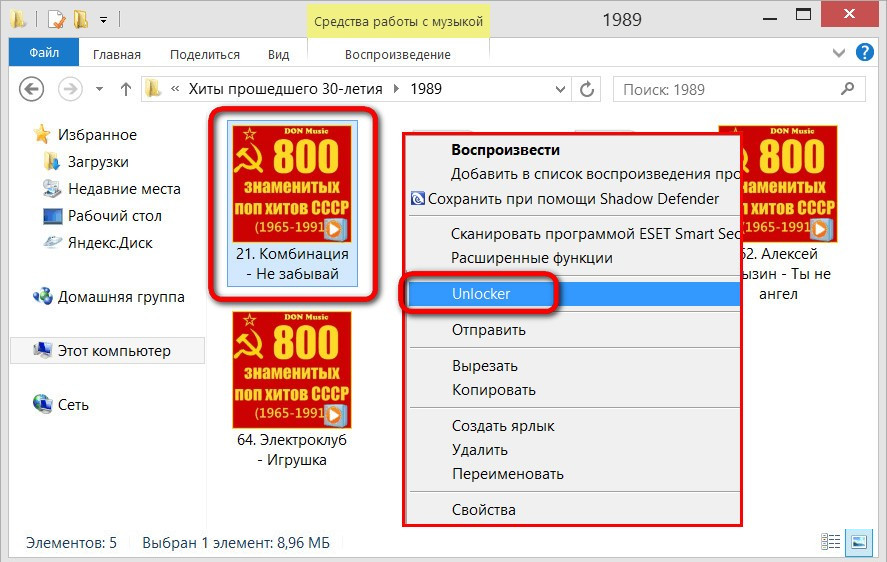Choose Unlocker in the context menu
This screenshot has width=887, height=562.
(x=574, y=294)
